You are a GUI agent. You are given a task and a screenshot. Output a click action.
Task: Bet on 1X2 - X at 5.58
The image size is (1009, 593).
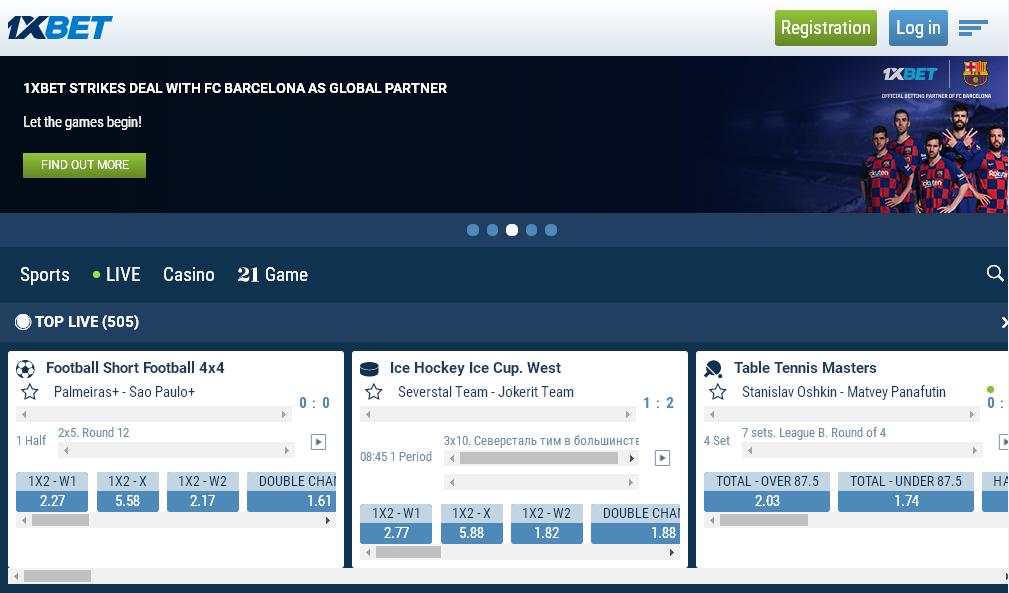pyautogui.click(x=127, y=492)
